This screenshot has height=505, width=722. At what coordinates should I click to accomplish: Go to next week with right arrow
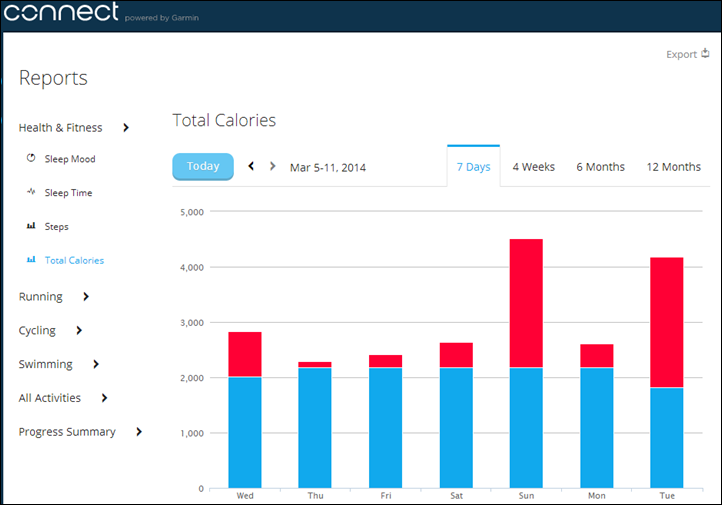coord(273,166)
